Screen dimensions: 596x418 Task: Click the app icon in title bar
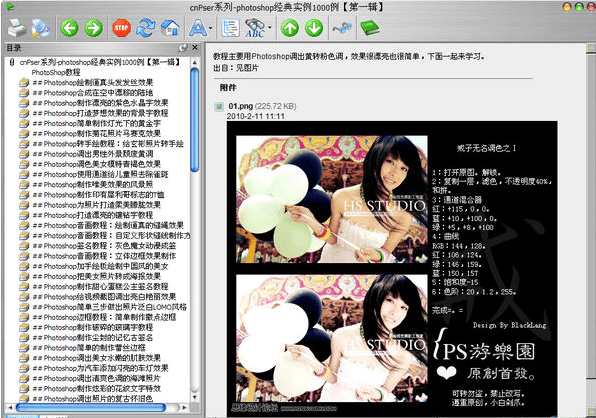[x=10, y=7]
